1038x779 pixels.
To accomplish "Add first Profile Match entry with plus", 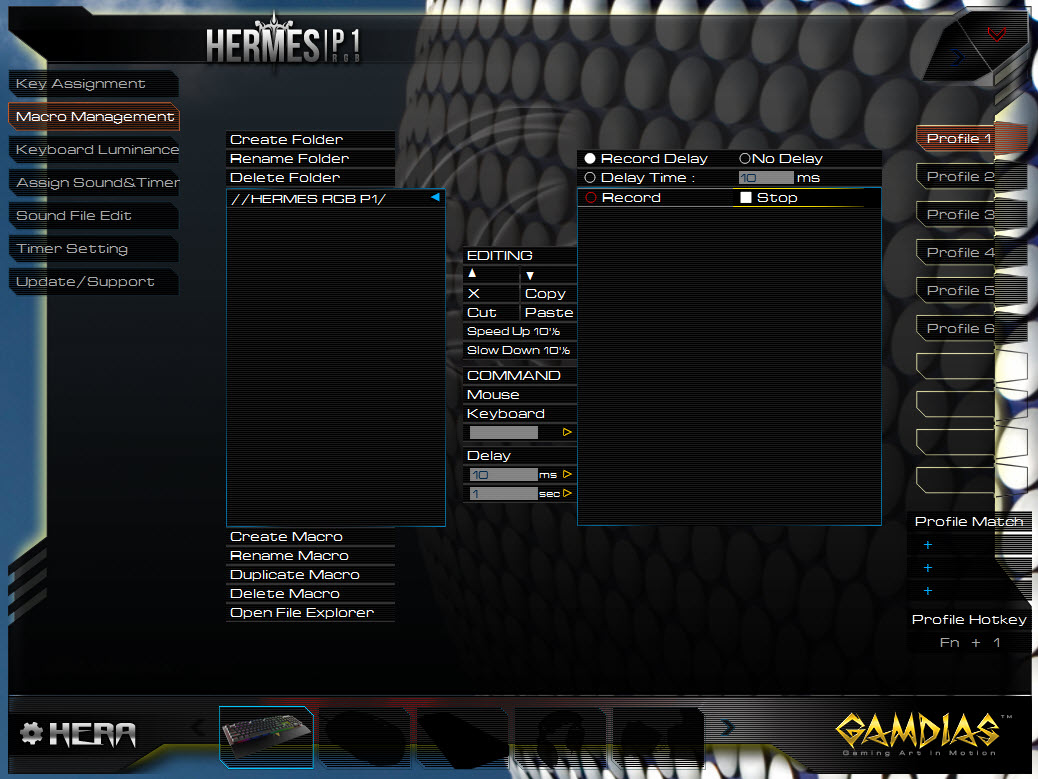I will 927,545.
